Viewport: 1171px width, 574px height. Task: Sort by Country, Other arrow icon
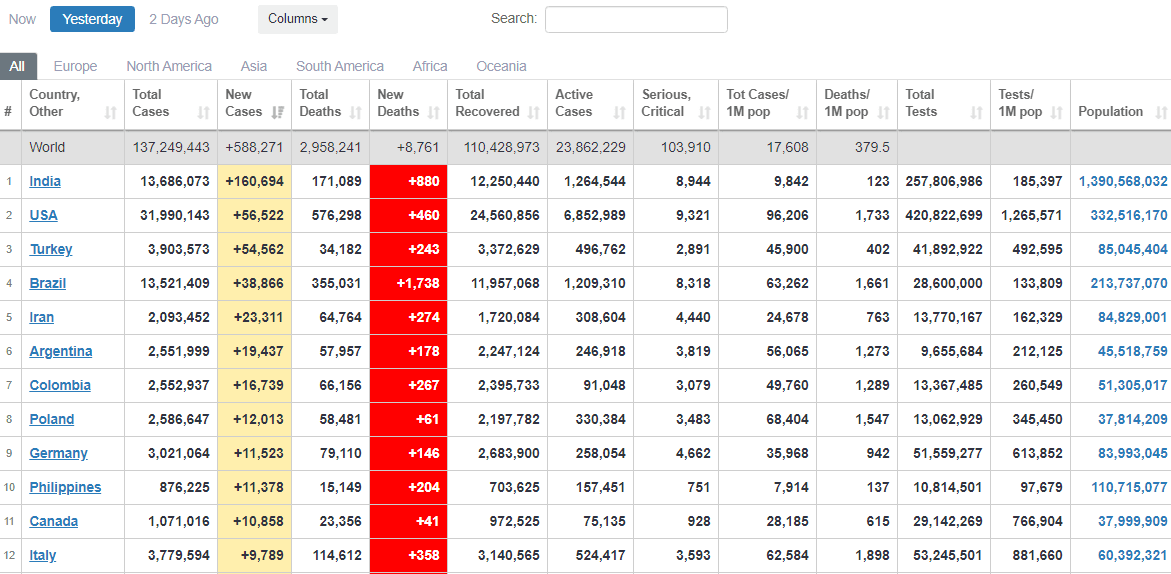tap(110, 112)
